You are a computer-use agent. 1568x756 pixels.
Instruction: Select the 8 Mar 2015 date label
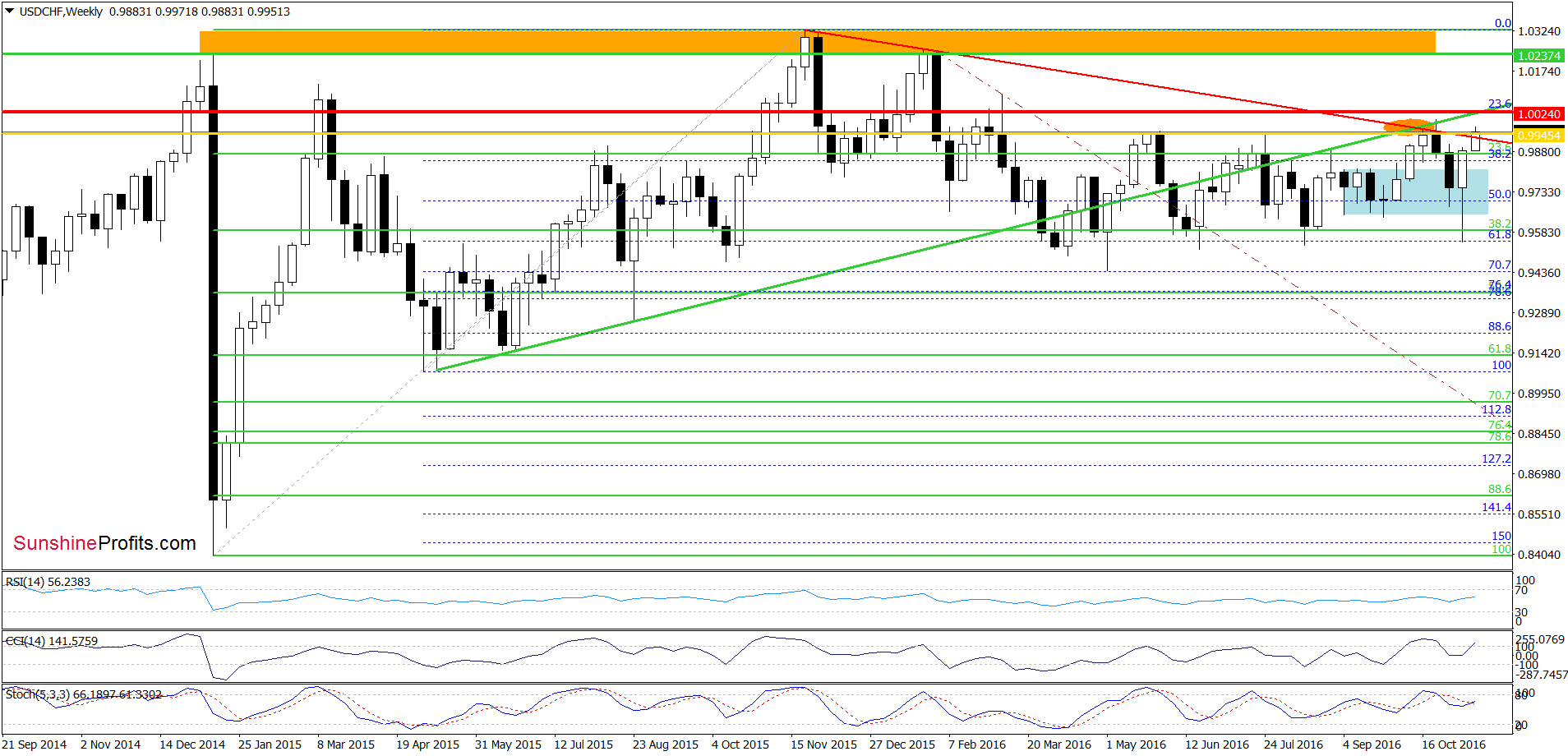[346, 744]
